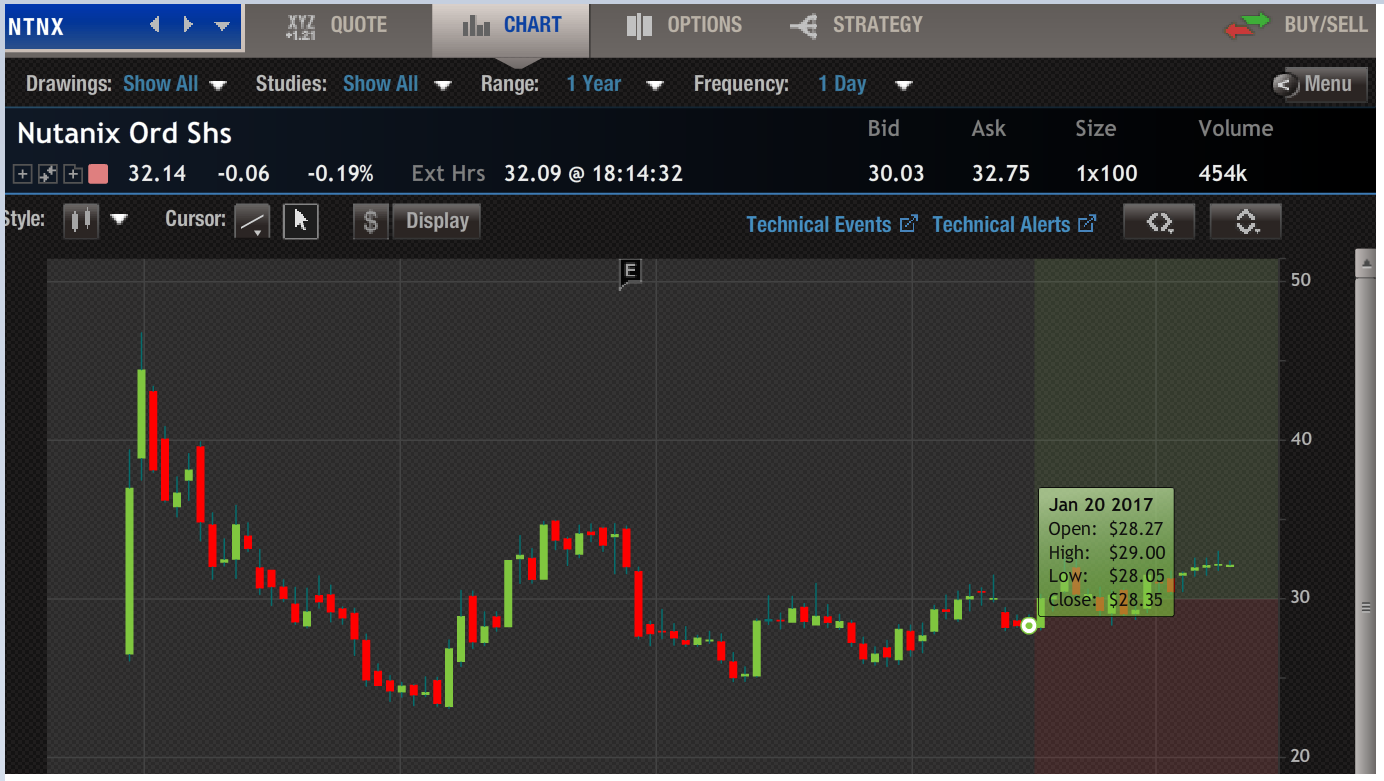Click the Nutanix Ord Shs title

pos(124,133)
